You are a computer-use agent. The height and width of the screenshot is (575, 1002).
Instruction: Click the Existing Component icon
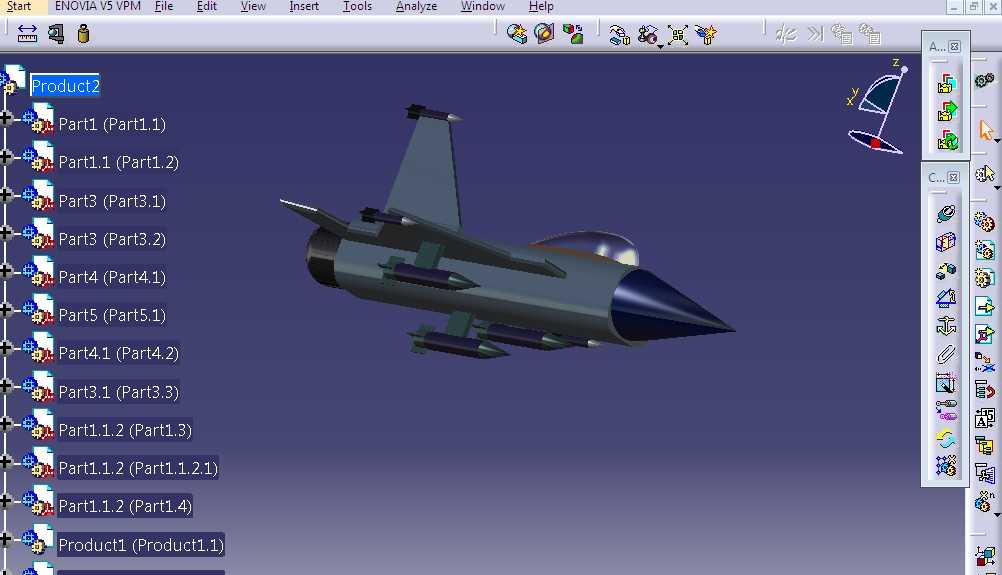tap(984, 306)
